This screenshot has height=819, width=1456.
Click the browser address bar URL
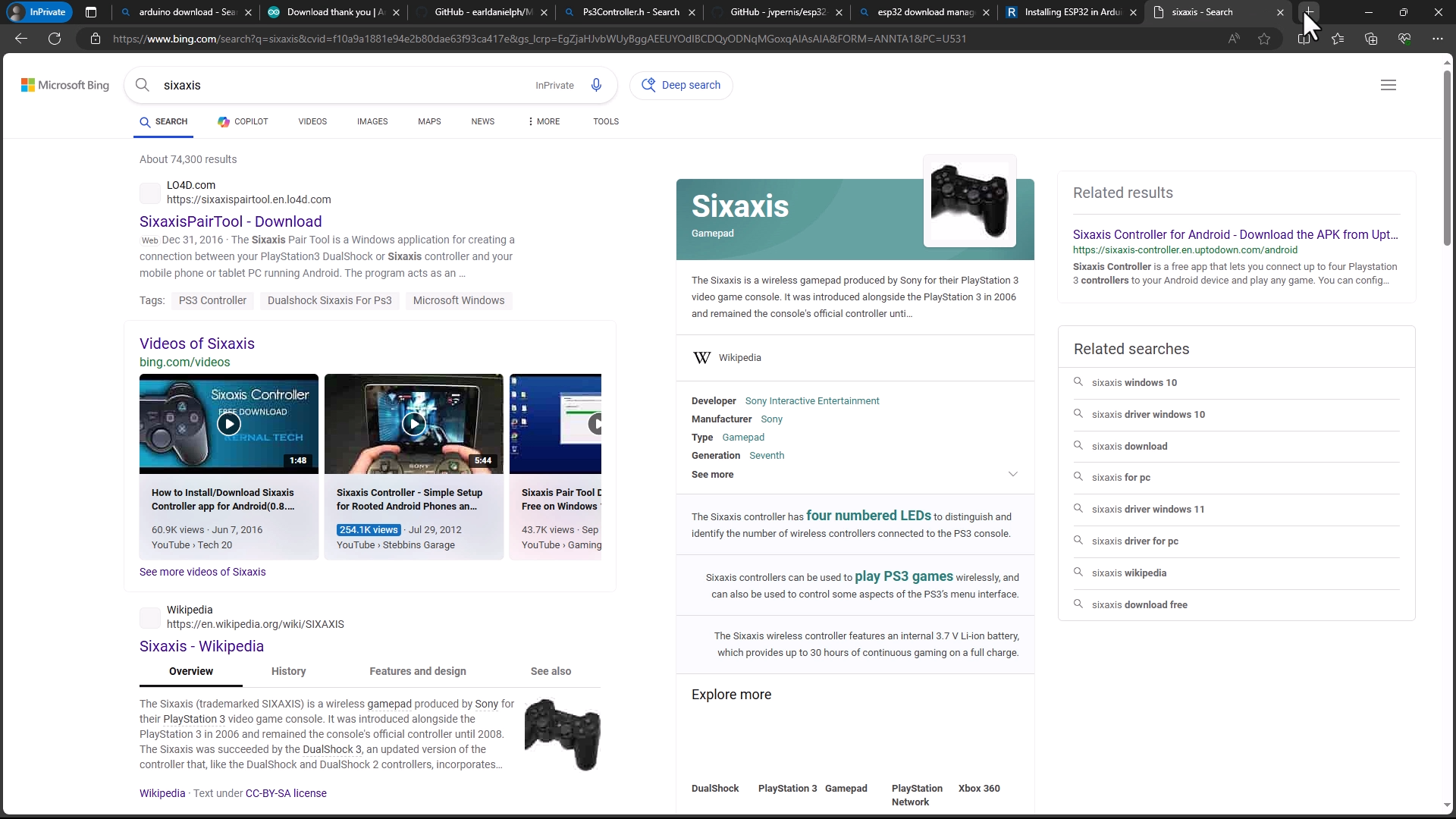click(539, 39)
